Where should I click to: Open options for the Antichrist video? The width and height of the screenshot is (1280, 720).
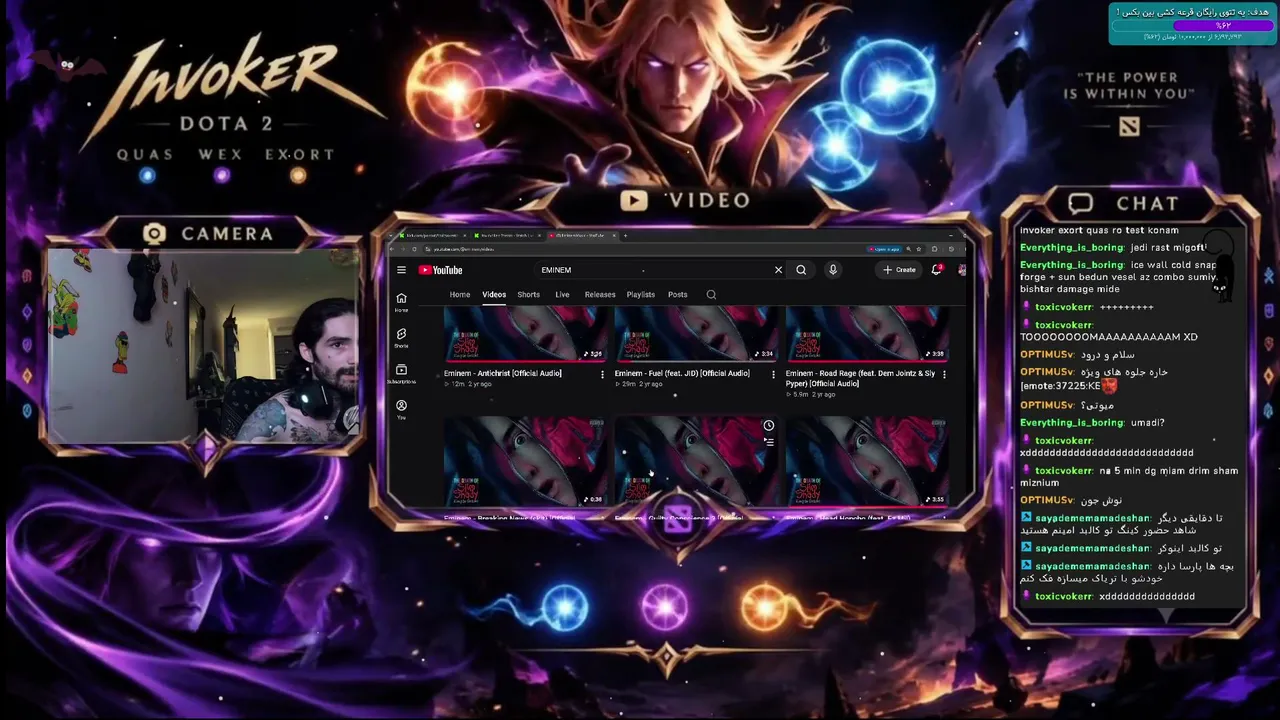point(602,374)
